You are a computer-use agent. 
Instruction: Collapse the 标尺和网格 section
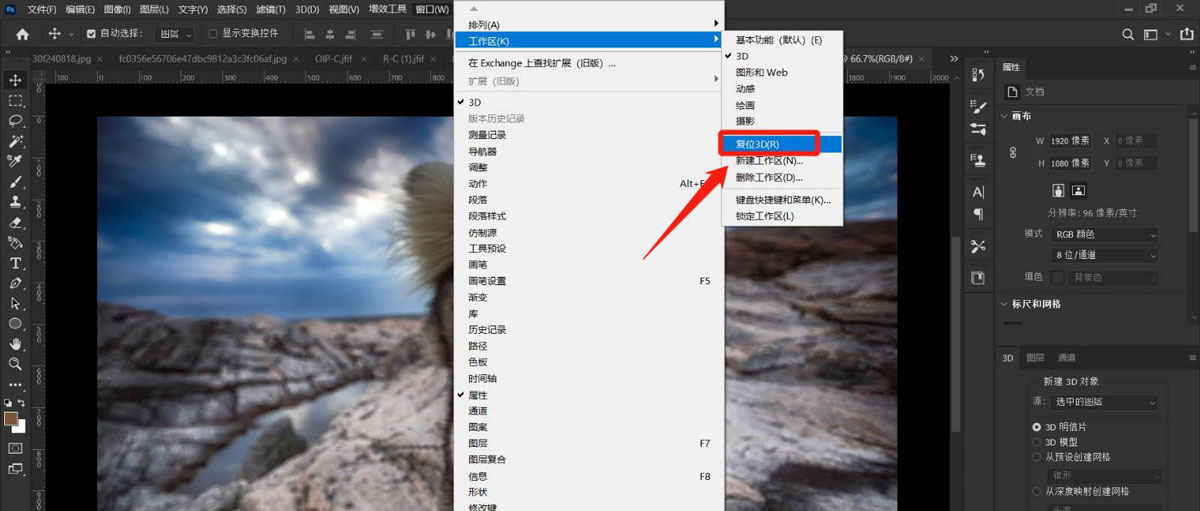click(1005, 304)
